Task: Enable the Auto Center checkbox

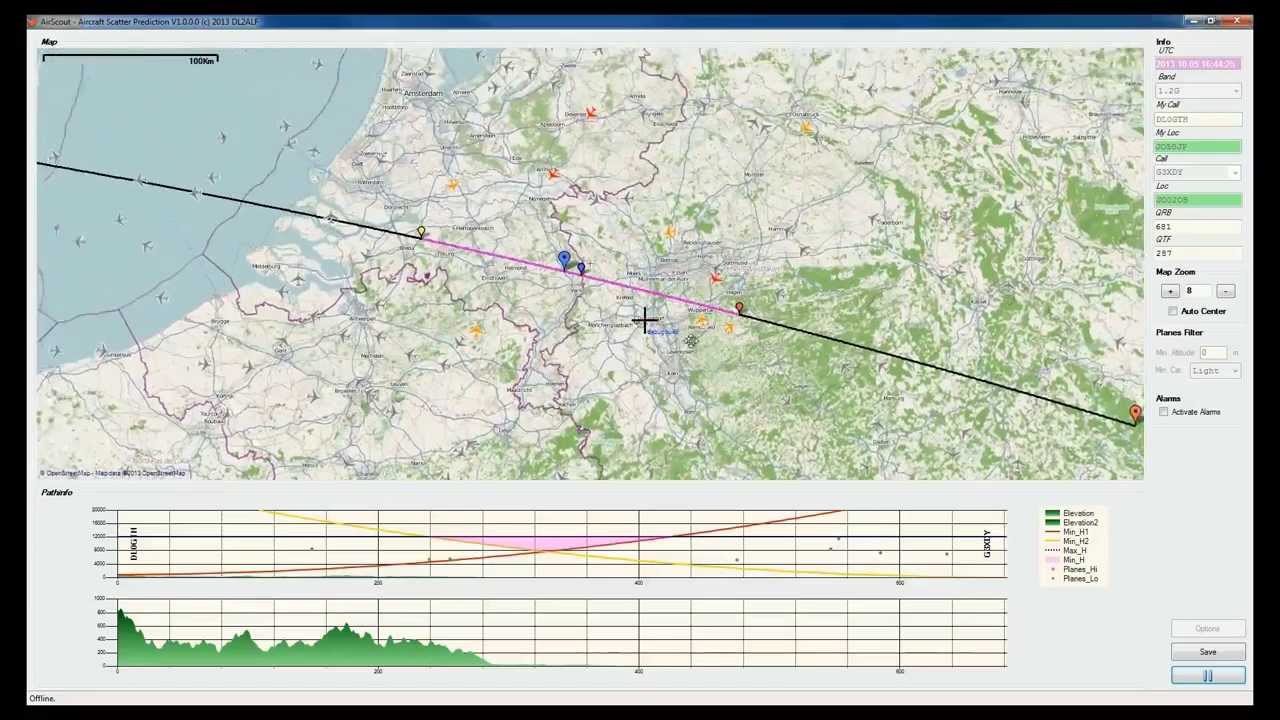Action: 1173,311
